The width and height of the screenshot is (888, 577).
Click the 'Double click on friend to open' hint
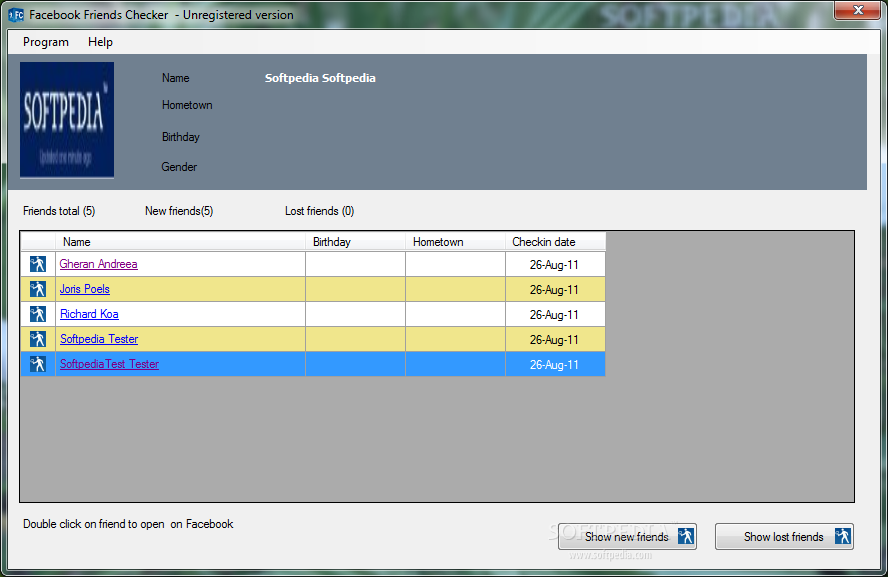tap(128, 524)
